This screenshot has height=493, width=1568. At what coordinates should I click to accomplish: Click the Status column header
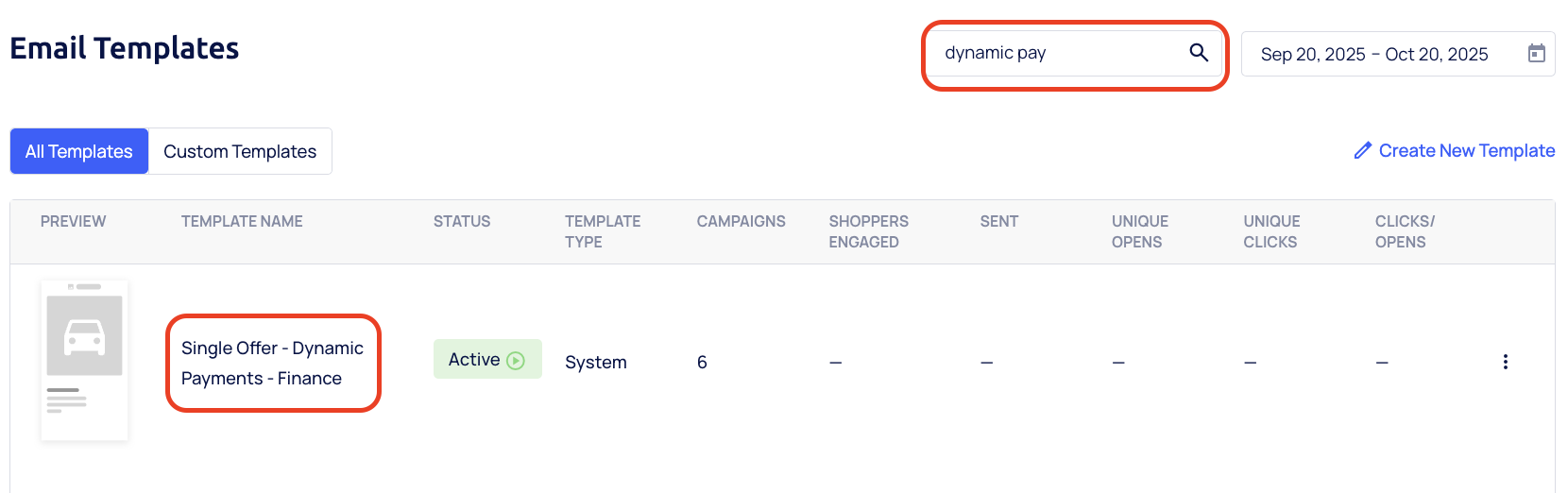click(462, 221)
